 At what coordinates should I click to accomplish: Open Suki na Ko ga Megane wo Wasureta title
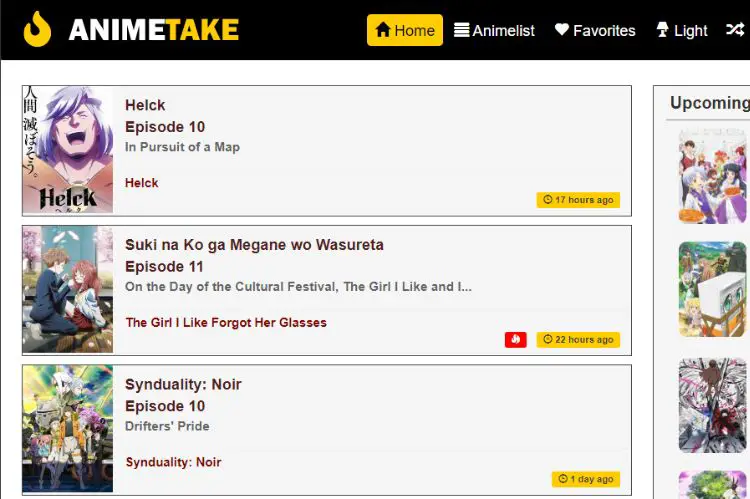[254, 245]
